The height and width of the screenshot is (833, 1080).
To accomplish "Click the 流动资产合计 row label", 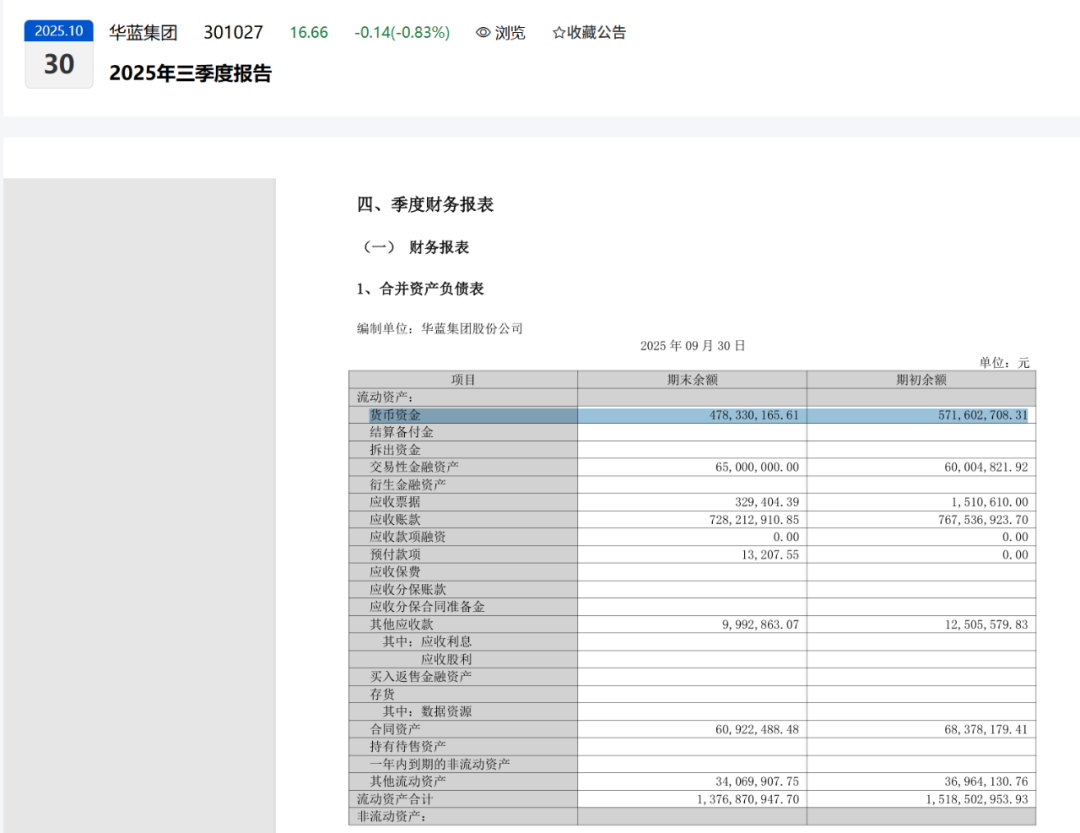I will (395, 799).
